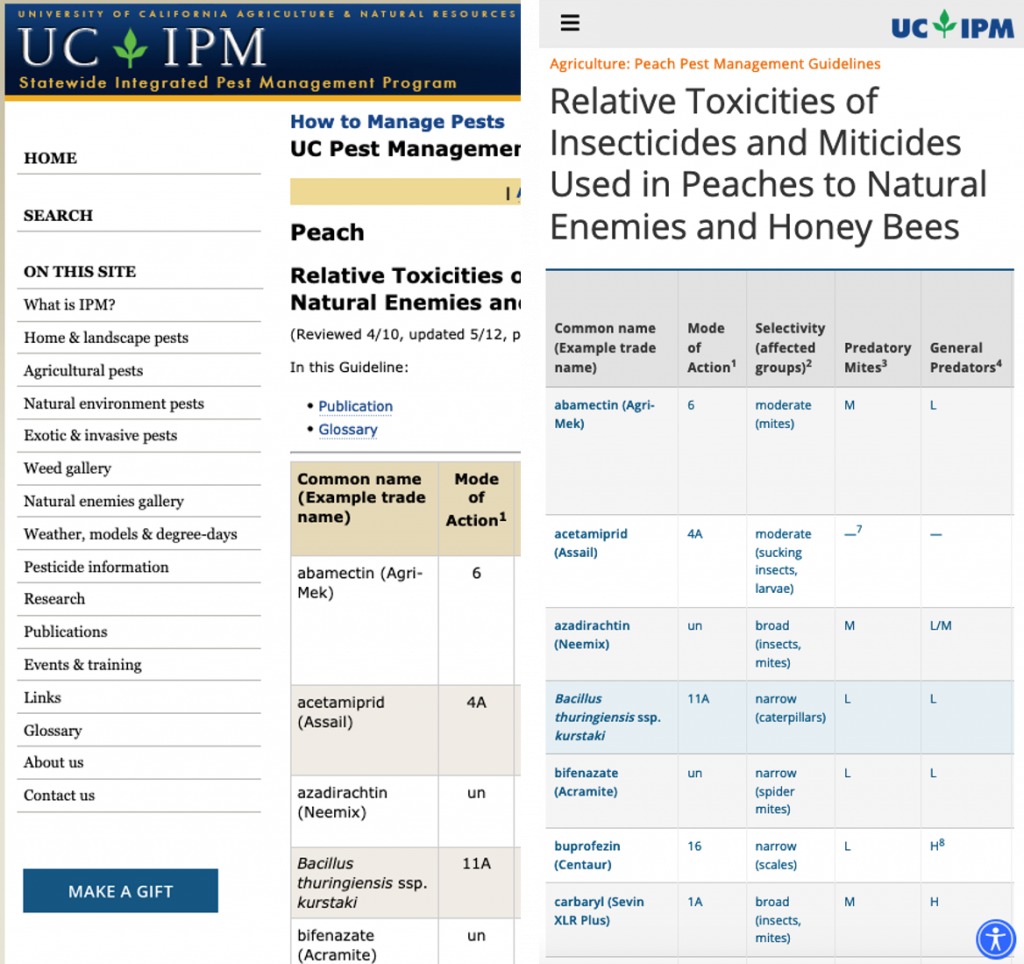Open 'Agriculture: Peach Pest Management Guidelines' breadcrumb

(715, 64)
